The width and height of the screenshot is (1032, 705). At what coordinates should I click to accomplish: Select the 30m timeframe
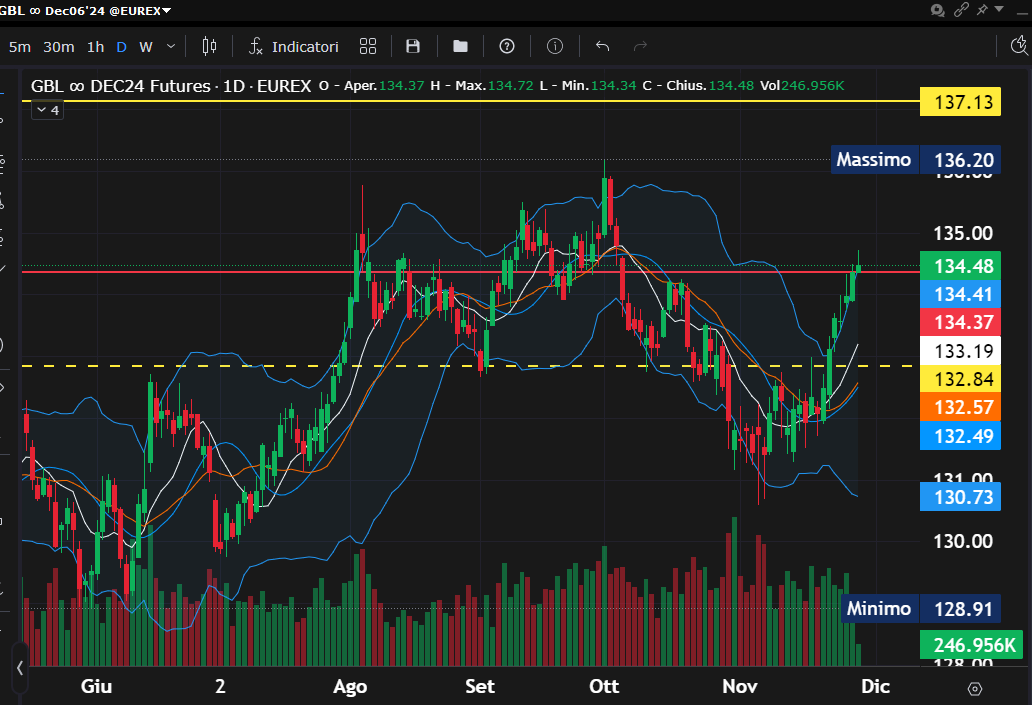tap(59, 46)
